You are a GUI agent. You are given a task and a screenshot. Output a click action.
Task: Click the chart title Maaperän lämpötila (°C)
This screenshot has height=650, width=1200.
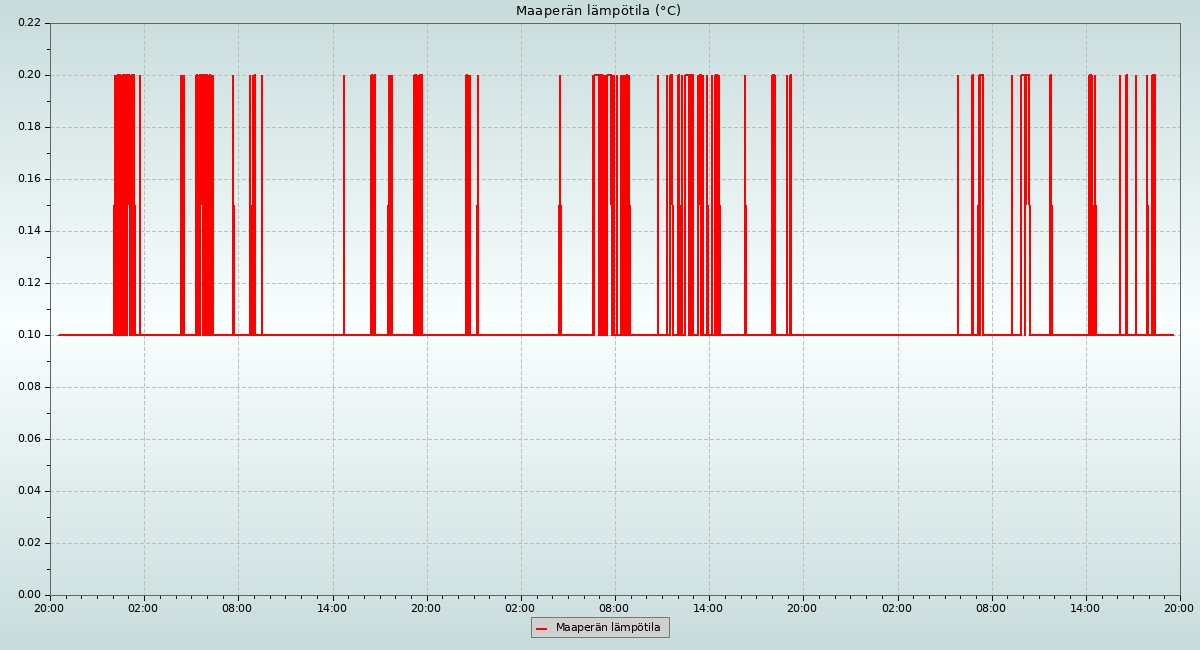598,11
